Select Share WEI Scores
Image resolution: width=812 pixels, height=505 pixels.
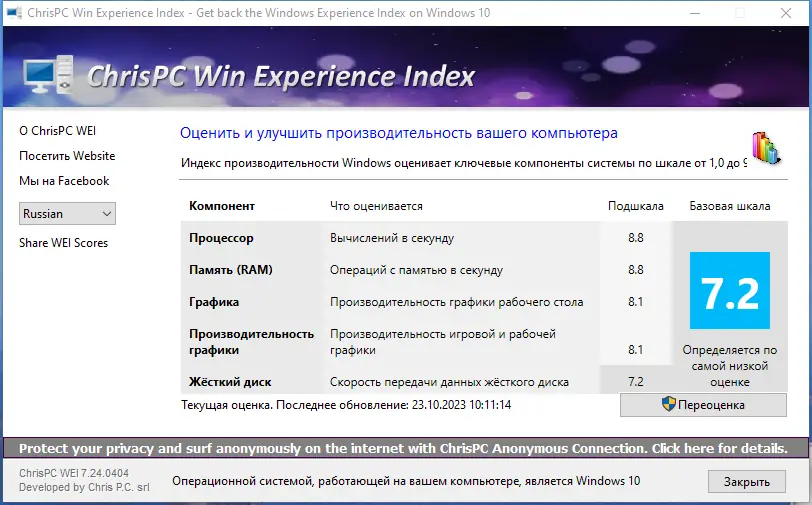pos(64,243)
